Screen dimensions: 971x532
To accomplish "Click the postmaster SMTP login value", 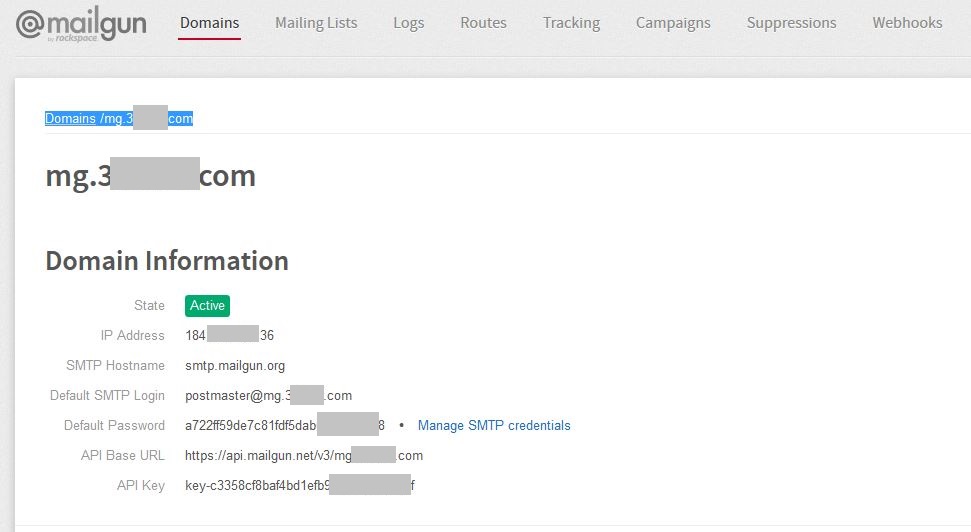I will pyautogui.click(x=268, y=395).
